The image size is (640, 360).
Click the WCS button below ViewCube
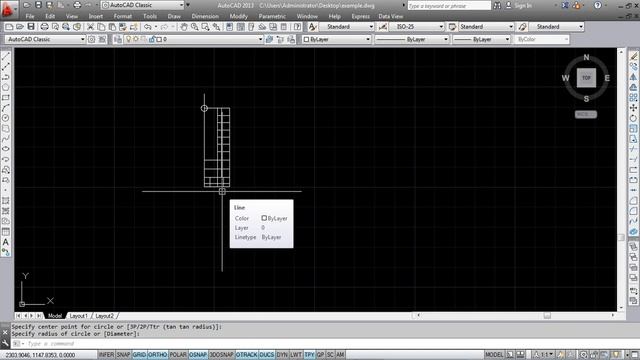point(586,114)
